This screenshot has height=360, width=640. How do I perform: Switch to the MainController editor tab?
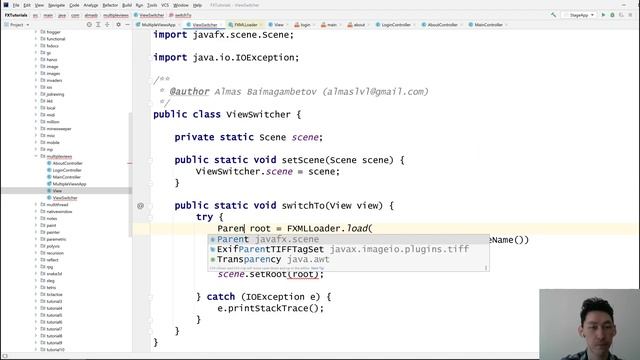coord(488,25)
